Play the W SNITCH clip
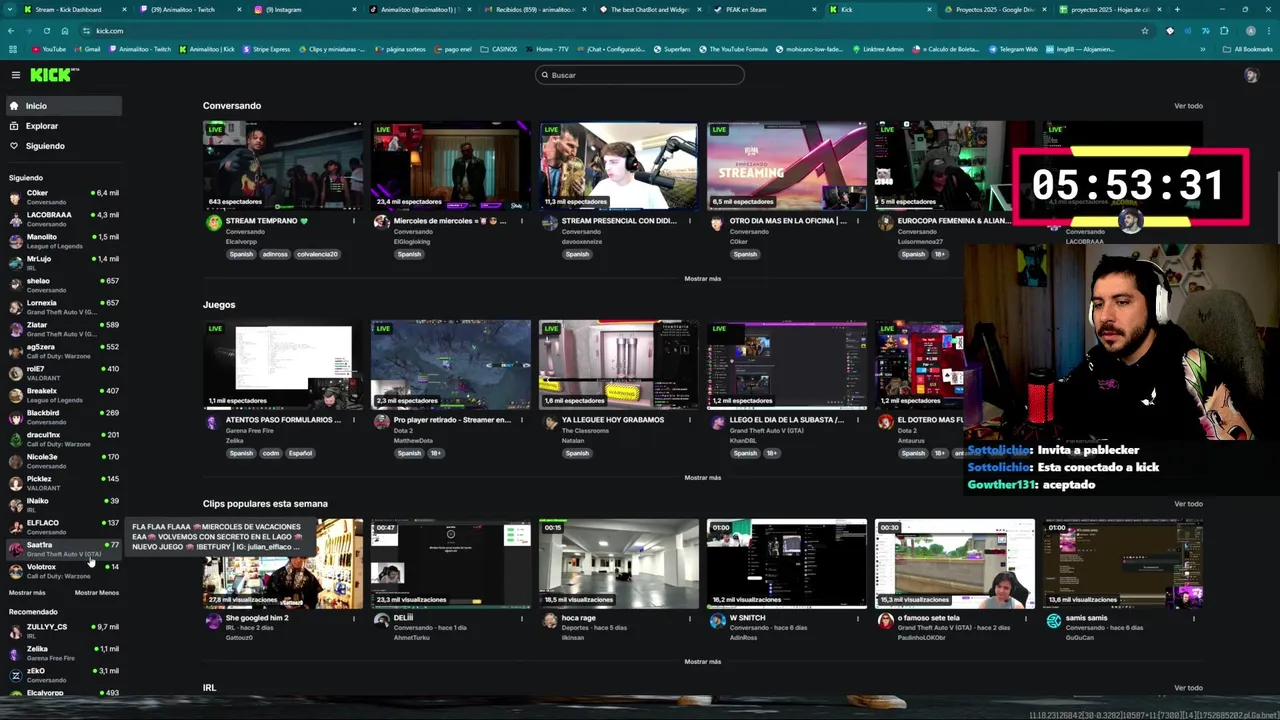The width and height of the screenshot is (1280, 720). pos(787,563)
